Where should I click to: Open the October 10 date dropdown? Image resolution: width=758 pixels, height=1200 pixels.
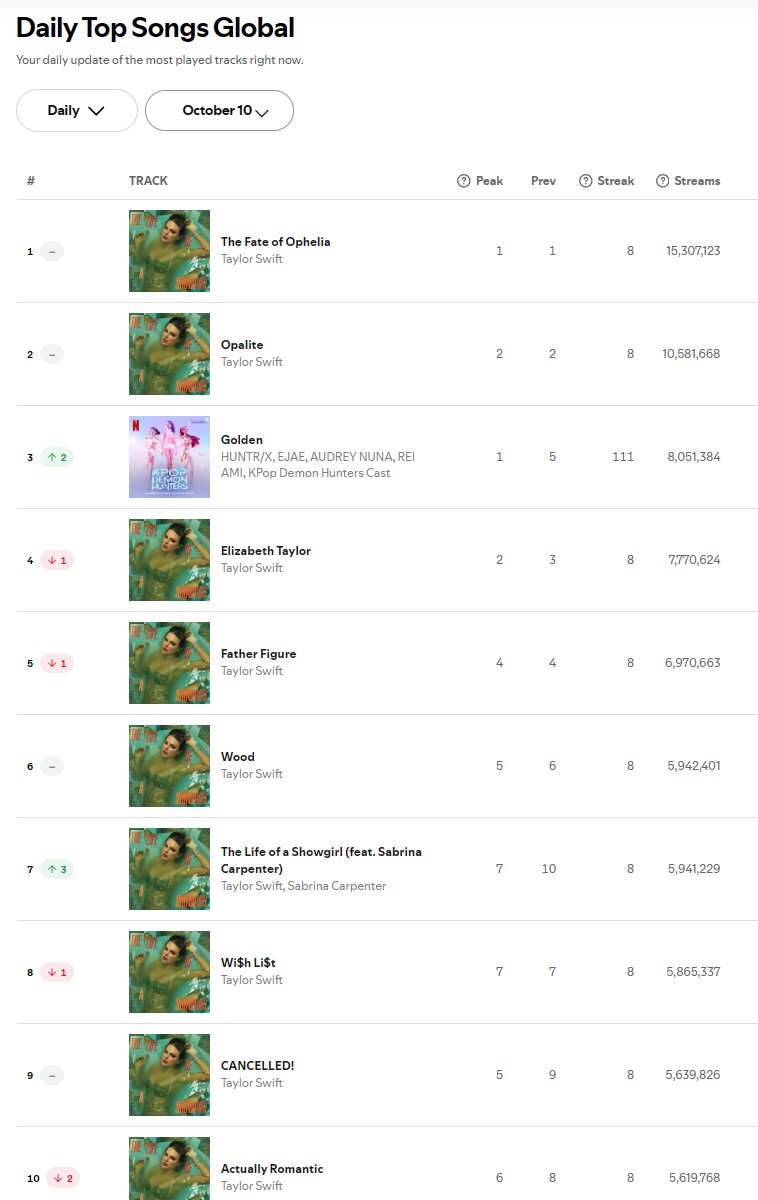click(x=219, y=111)
